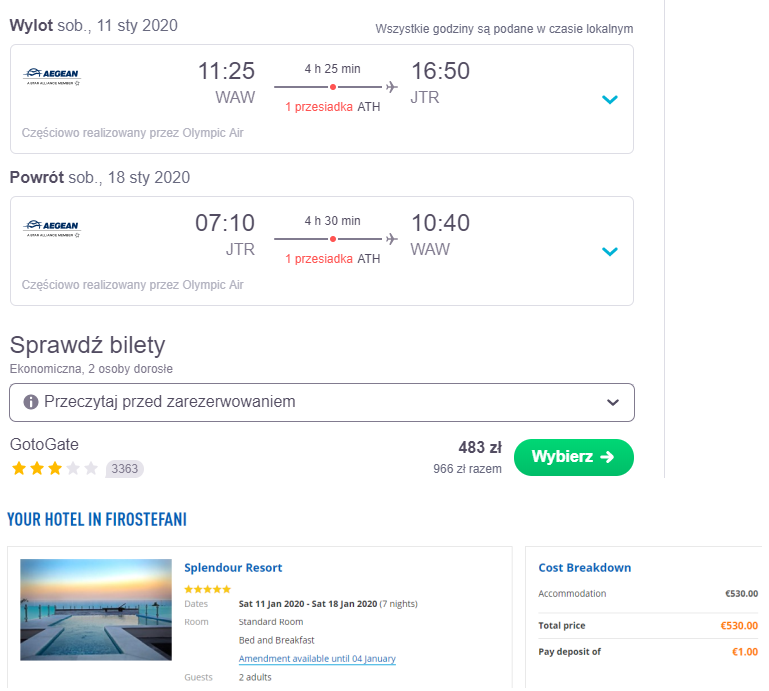Screen dimensions: 769x691
Task: Click the Aegean logo on the return flight
Action: click(x=52, y=229)
